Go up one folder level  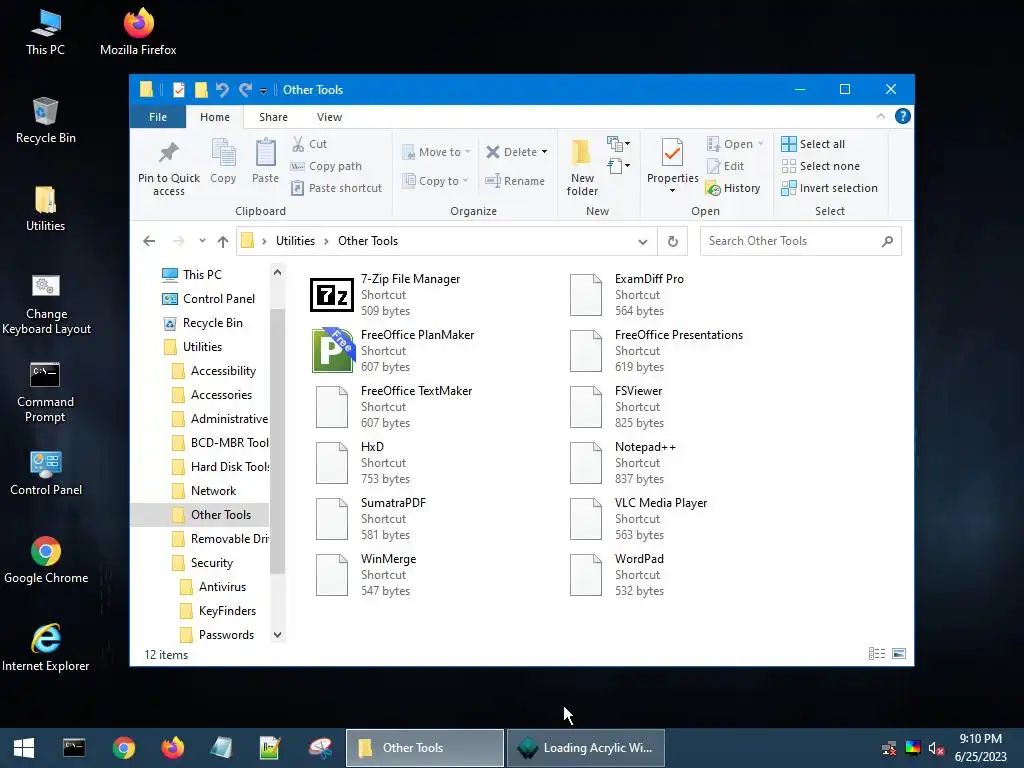click(223, 241)
